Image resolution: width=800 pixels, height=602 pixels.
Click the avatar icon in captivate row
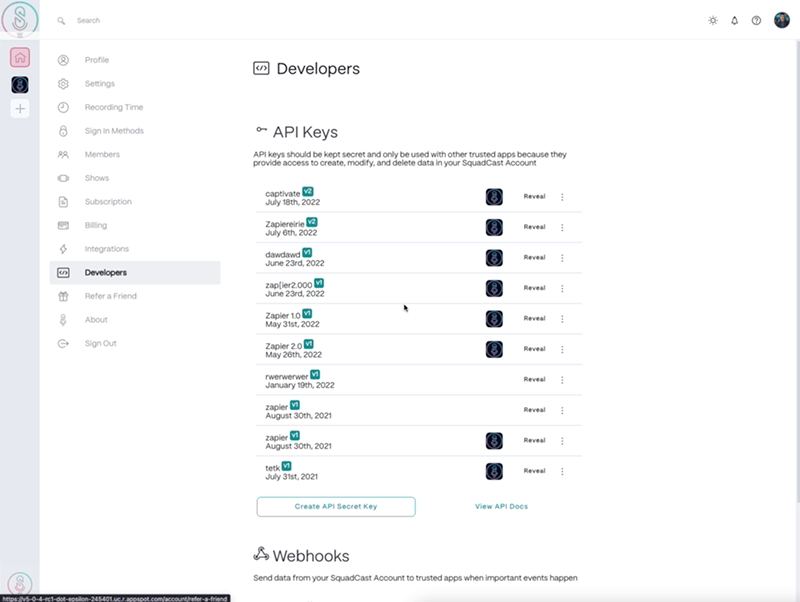[x=494, y=197]
